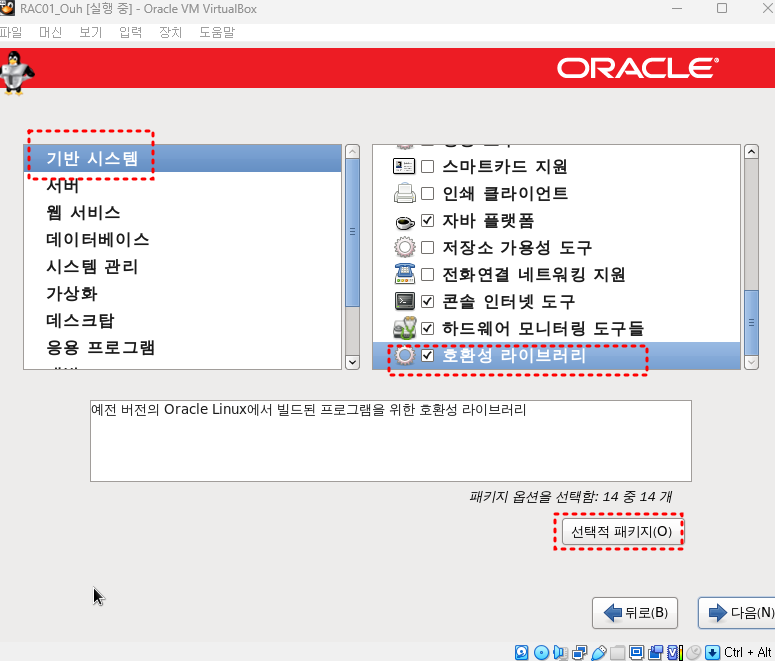Go back with the 뒤로(B) button
775x661 pixels.
pyautogui.click(x=635, y=613)
